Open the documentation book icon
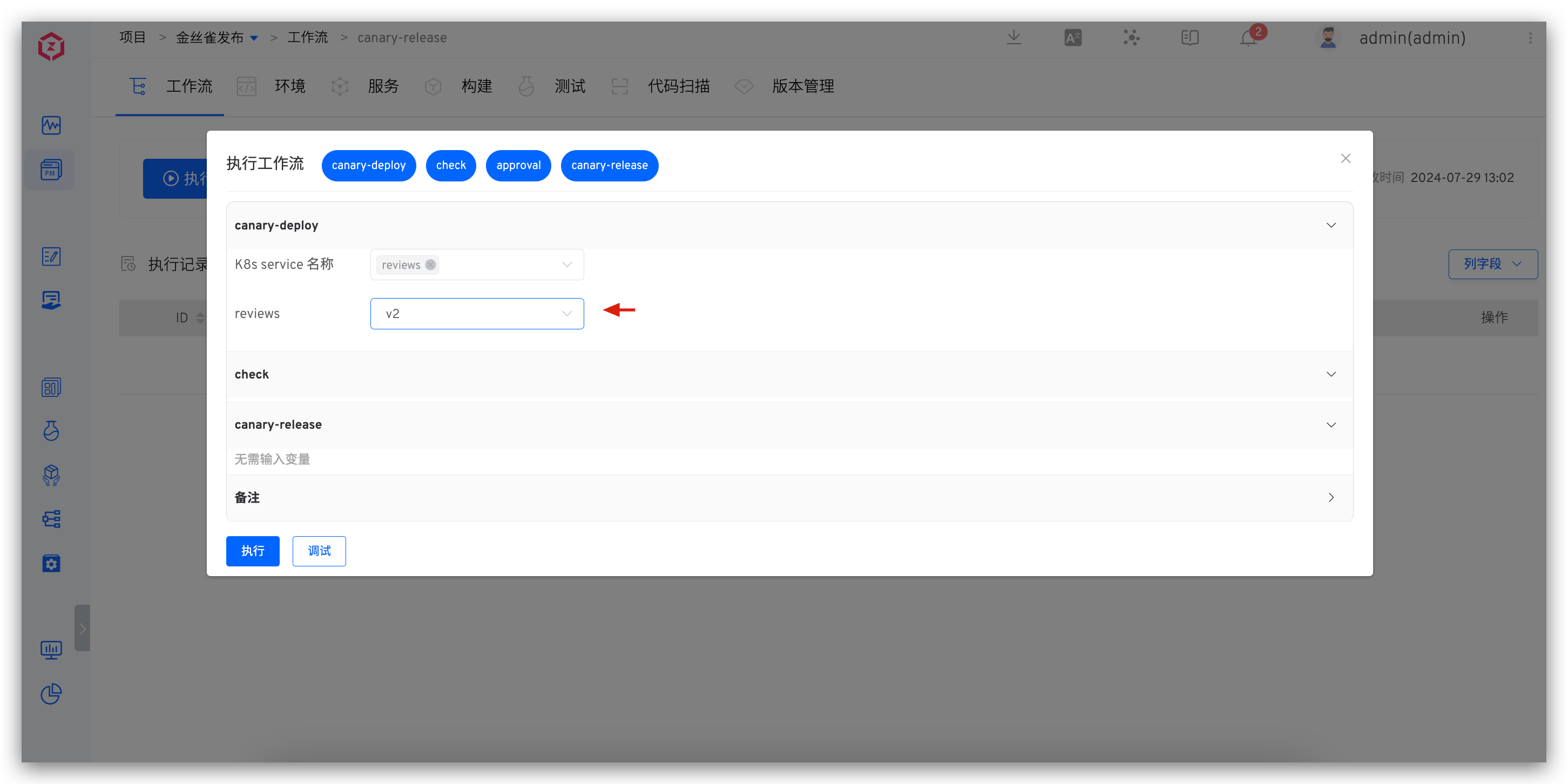The height and width of the screenshot is (784, 1568). [x=1189, y=38]
